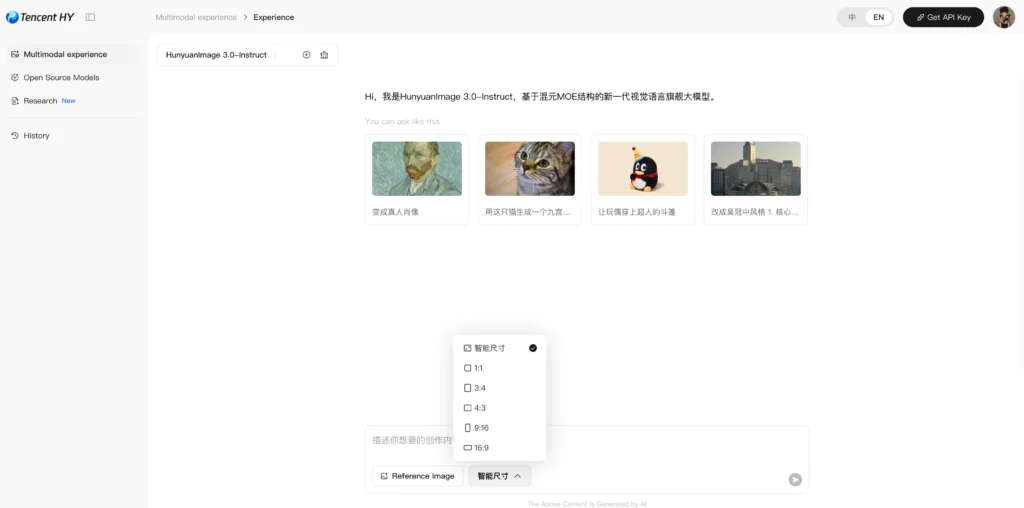Add a Reference Image

[x=418, y=476]
